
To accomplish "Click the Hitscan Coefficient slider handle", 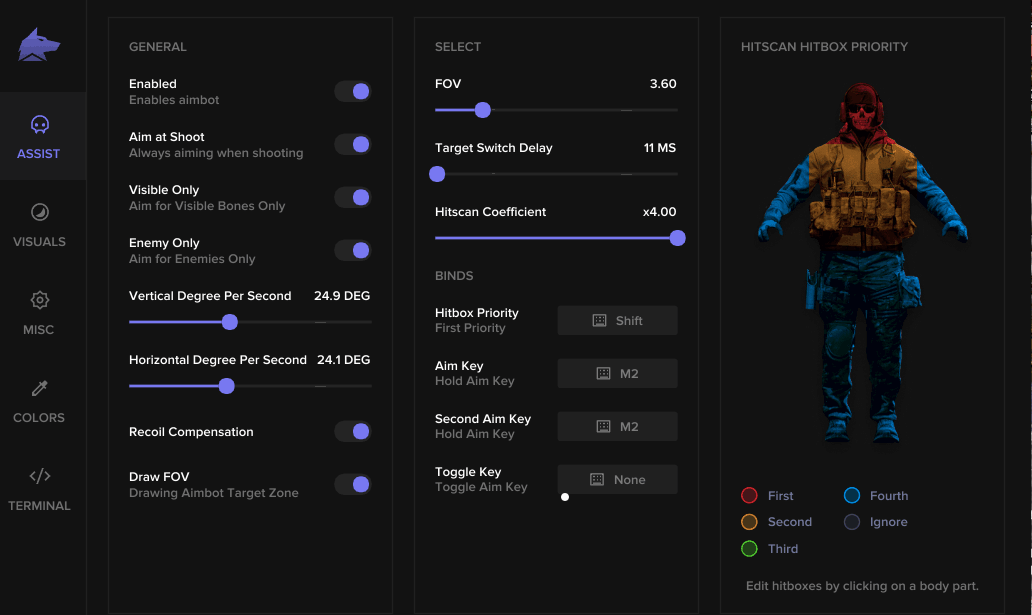I will pos(677,238).
